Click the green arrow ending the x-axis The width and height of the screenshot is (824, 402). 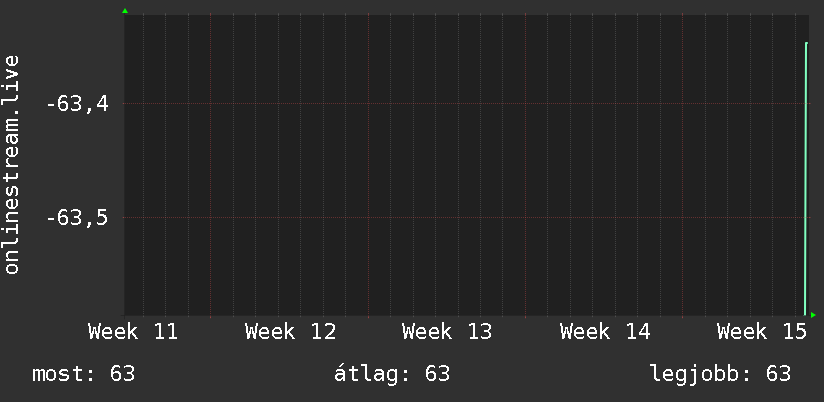pyautogui.click(x=813, y=315)
